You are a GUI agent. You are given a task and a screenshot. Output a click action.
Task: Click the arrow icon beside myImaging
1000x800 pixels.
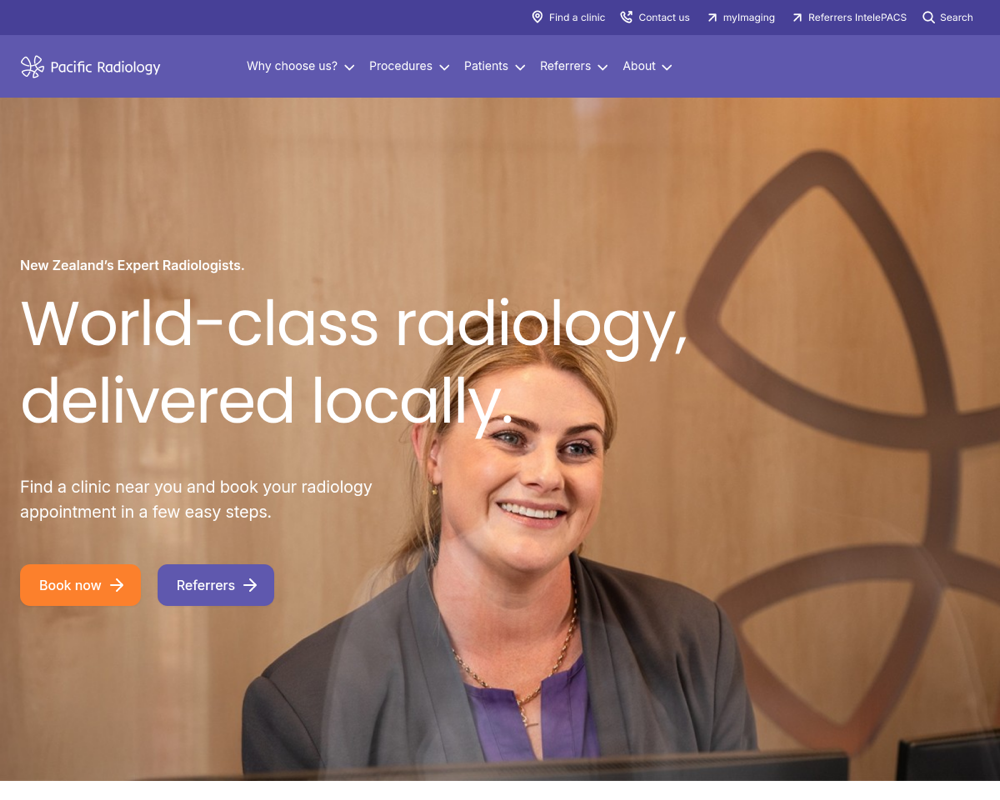click(x=712, y=18)
